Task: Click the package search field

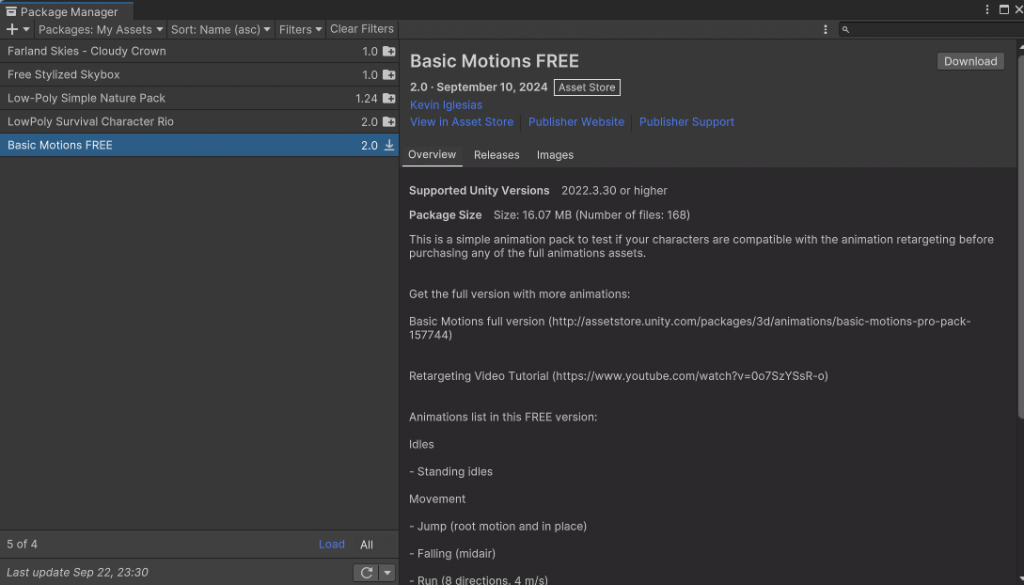Action: tap(931, 29)
